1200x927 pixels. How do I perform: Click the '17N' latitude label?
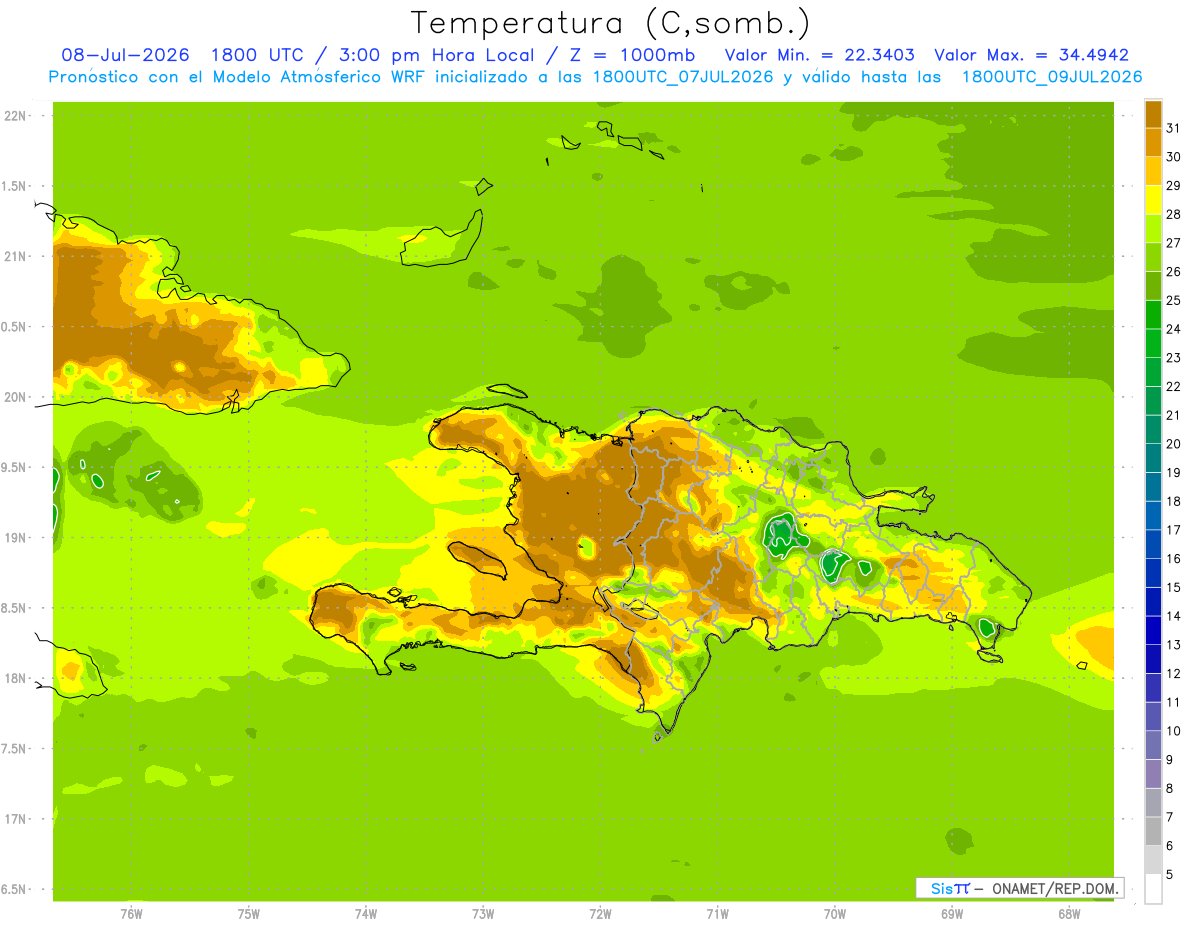click(15, 819)
